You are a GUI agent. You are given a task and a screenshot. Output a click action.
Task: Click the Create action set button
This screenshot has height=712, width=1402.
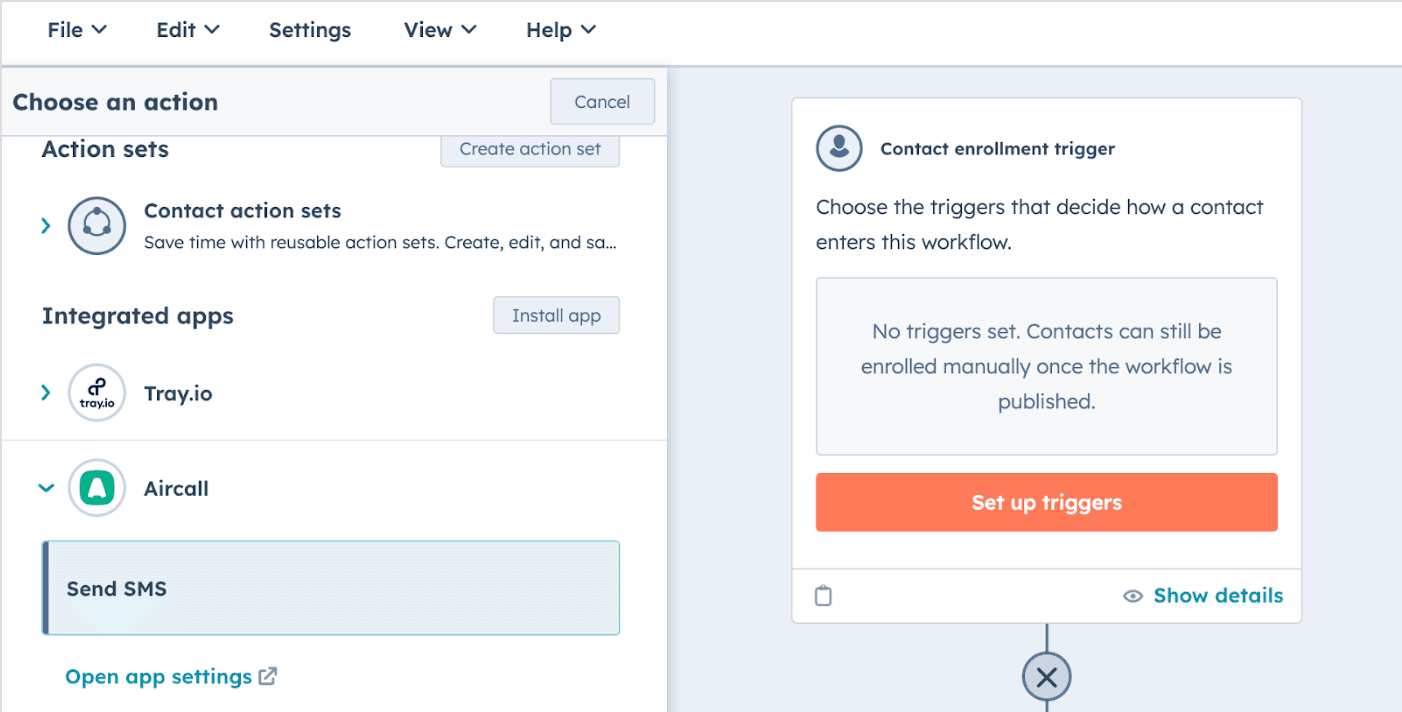click(530, 149)
